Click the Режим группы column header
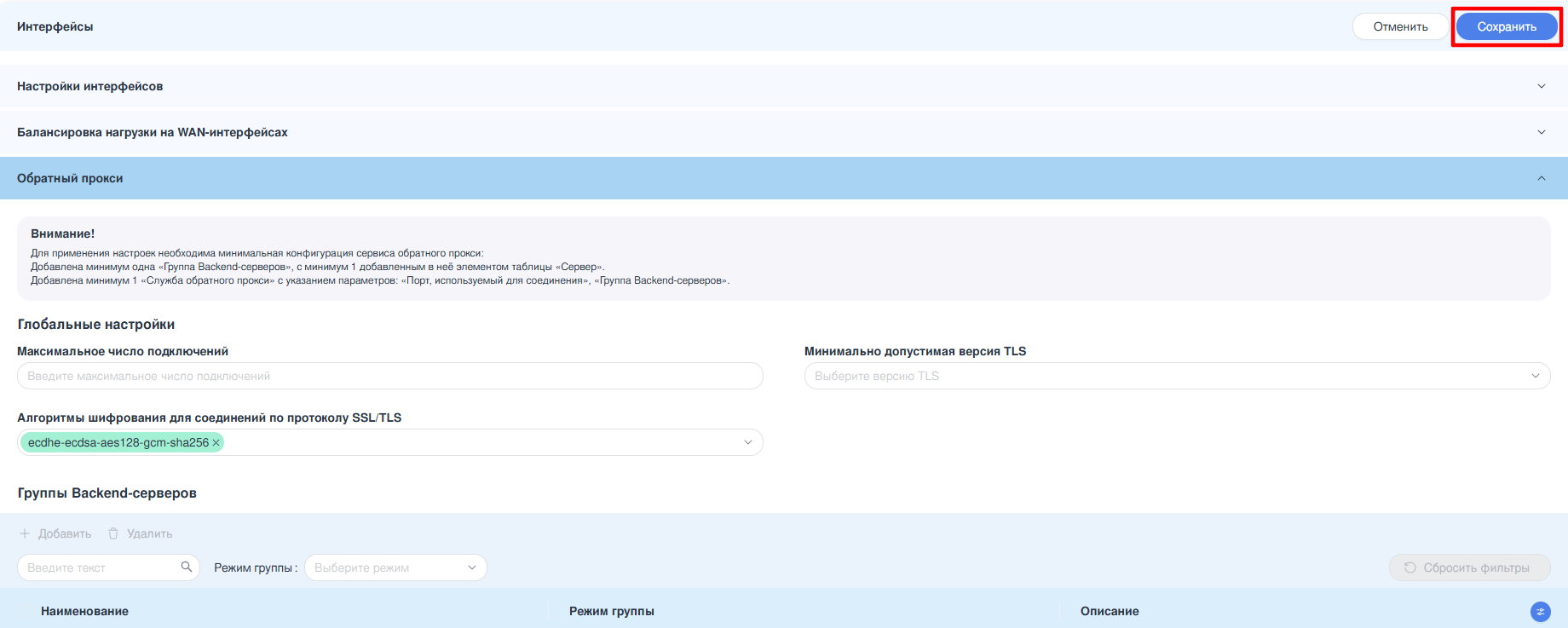The image size is (1568, 628). point(611,611)
